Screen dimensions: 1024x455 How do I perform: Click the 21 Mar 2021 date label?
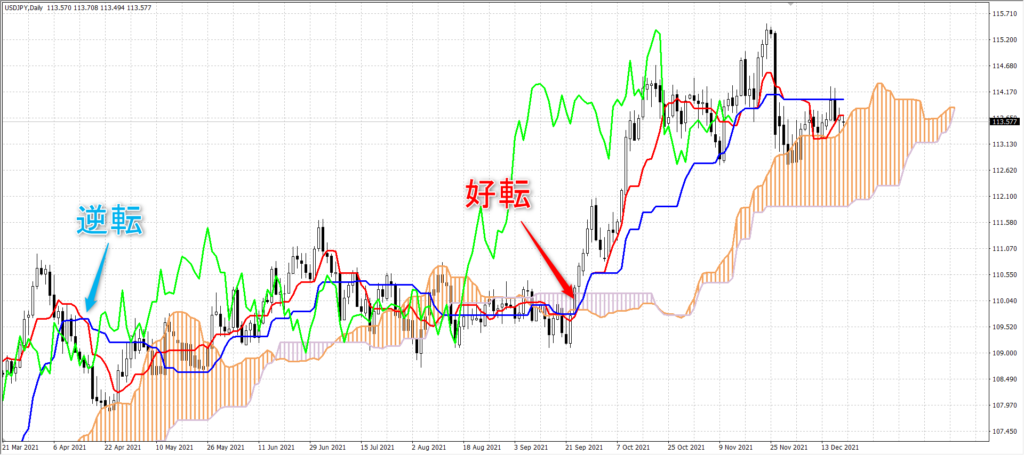(x=18, y=448)
